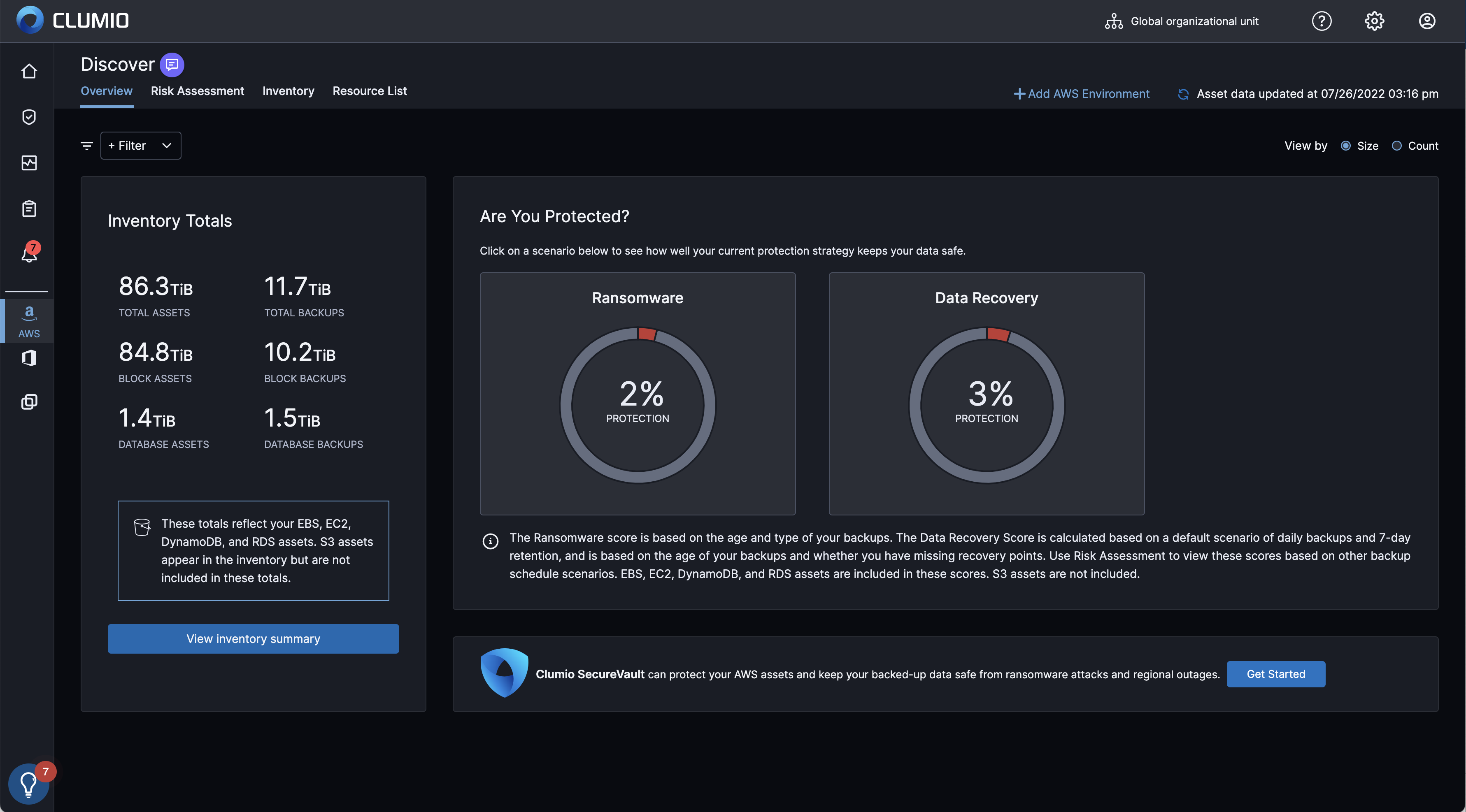Click the organizational unit hierarchy icon
The width and height of the screenshot is (1466, 812).
[1114, 21]
